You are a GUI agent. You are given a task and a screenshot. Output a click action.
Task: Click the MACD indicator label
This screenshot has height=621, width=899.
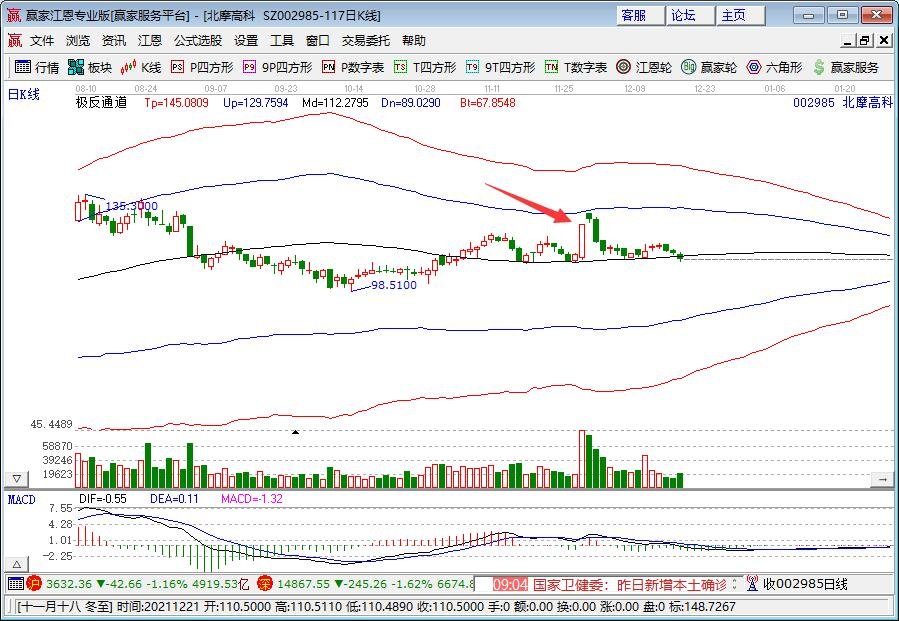[x=21, y=499]
